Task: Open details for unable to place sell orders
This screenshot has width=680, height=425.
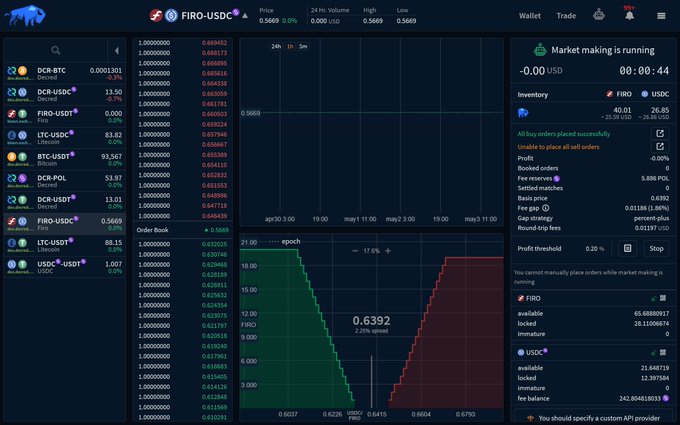Action: 660,147
